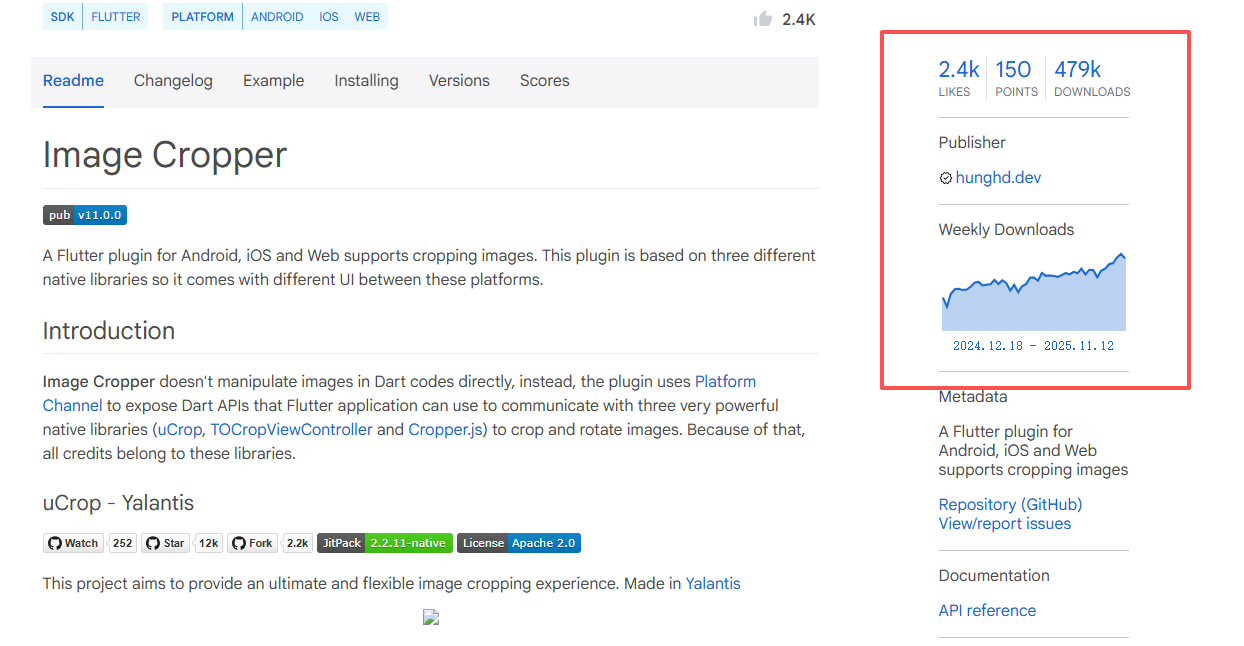Viewport: 1244px width, 646px height.
Task: Open the hunghd.dev publisher link
Action: point(998,178)
